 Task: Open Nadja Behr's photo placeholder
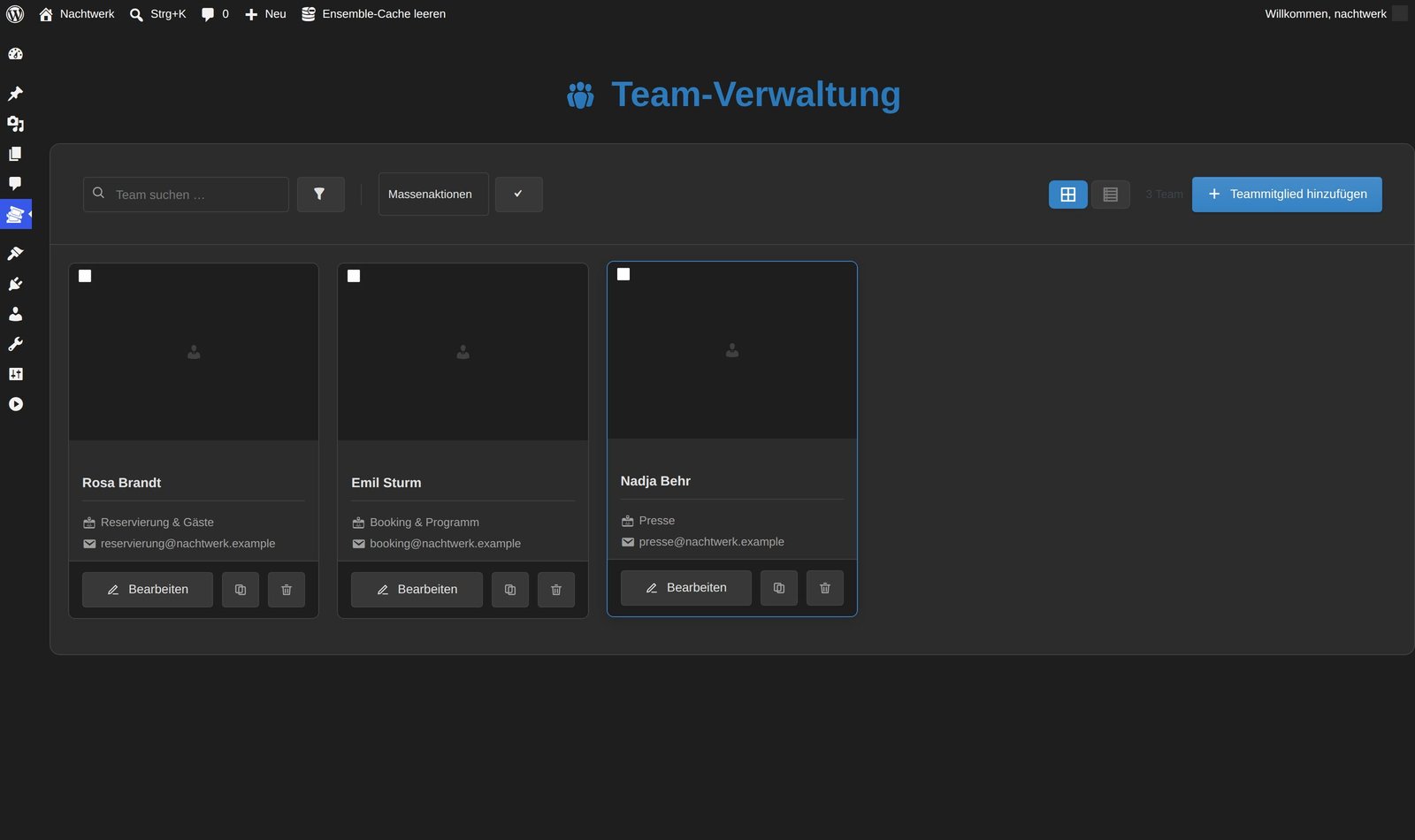(x=732, y=350)
